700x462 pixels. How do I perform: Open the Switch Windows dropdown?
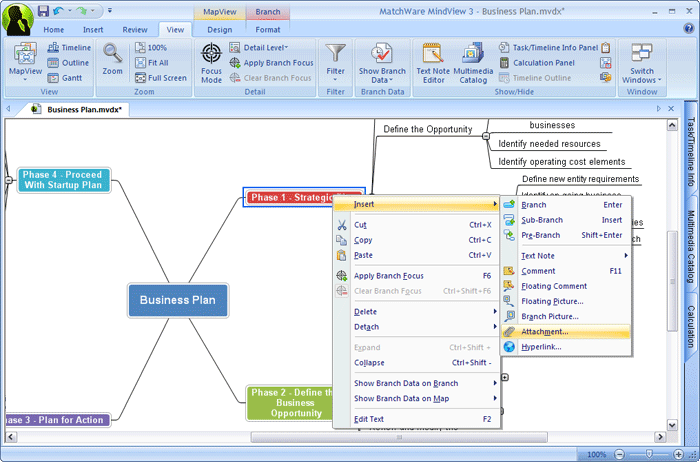[x=642, y=63]
